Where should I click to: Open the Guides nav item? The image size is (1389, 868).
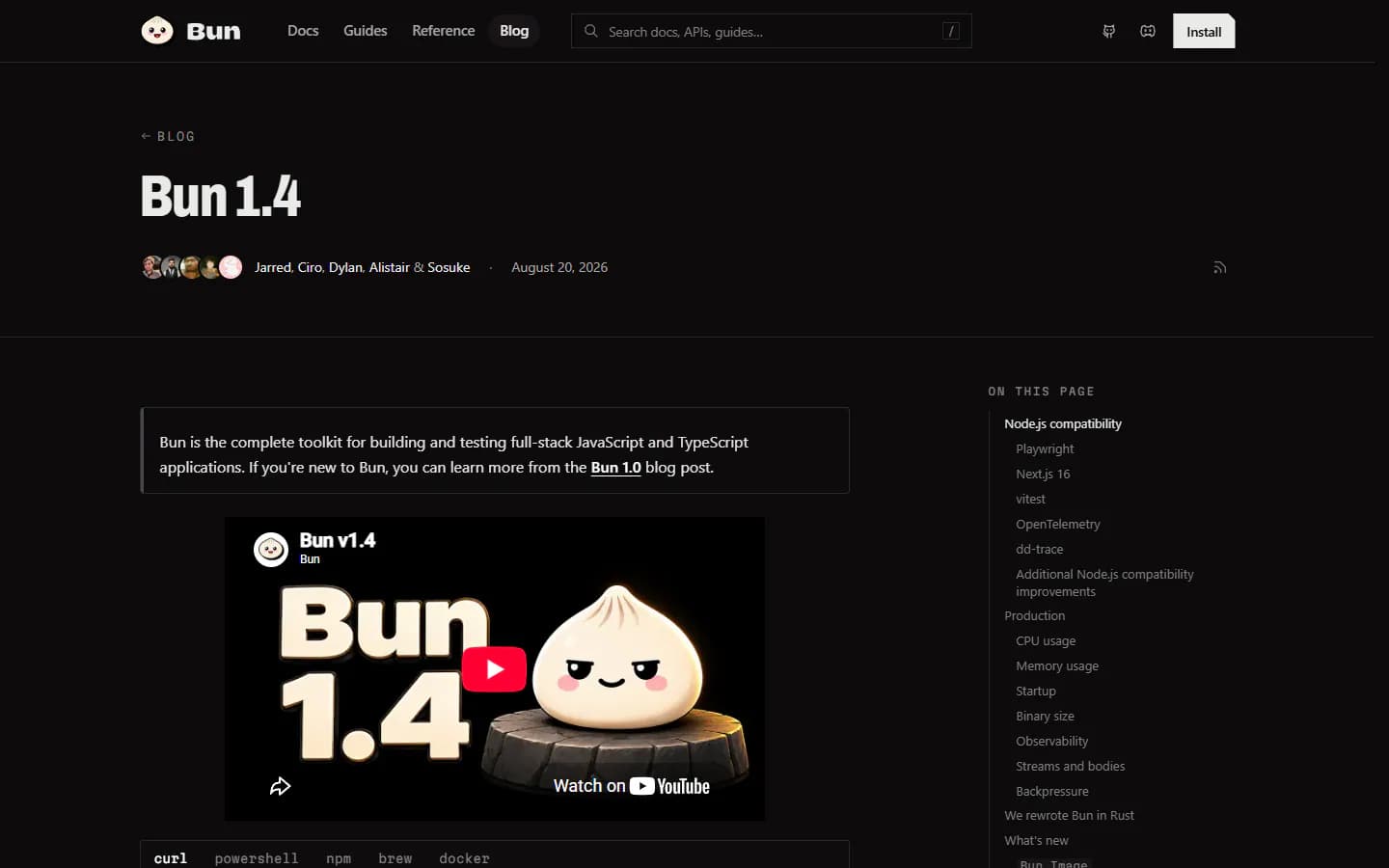coord(366,31)
